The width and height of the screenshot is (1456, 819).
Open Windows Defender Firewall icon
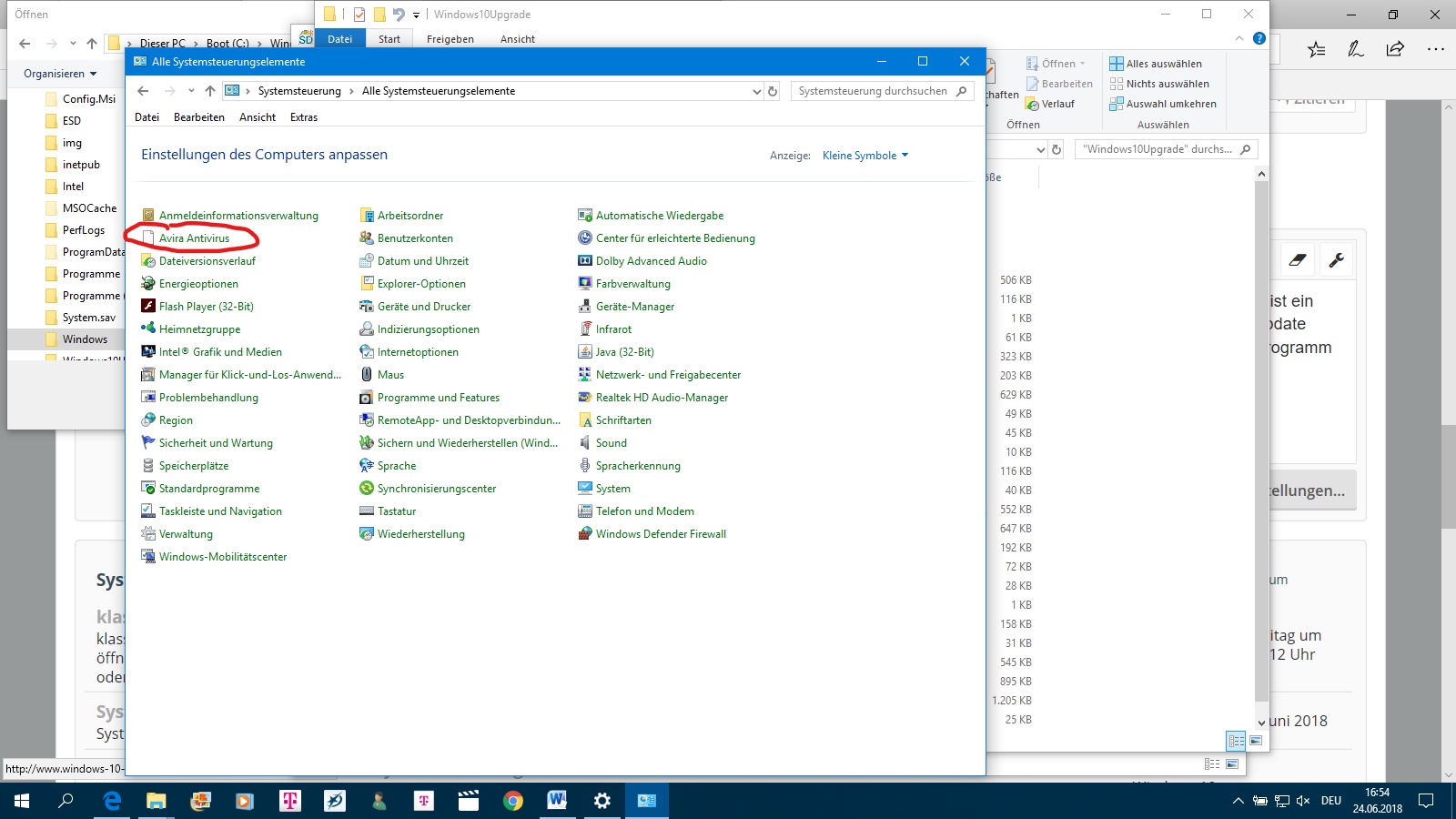(x=585, y=534)
